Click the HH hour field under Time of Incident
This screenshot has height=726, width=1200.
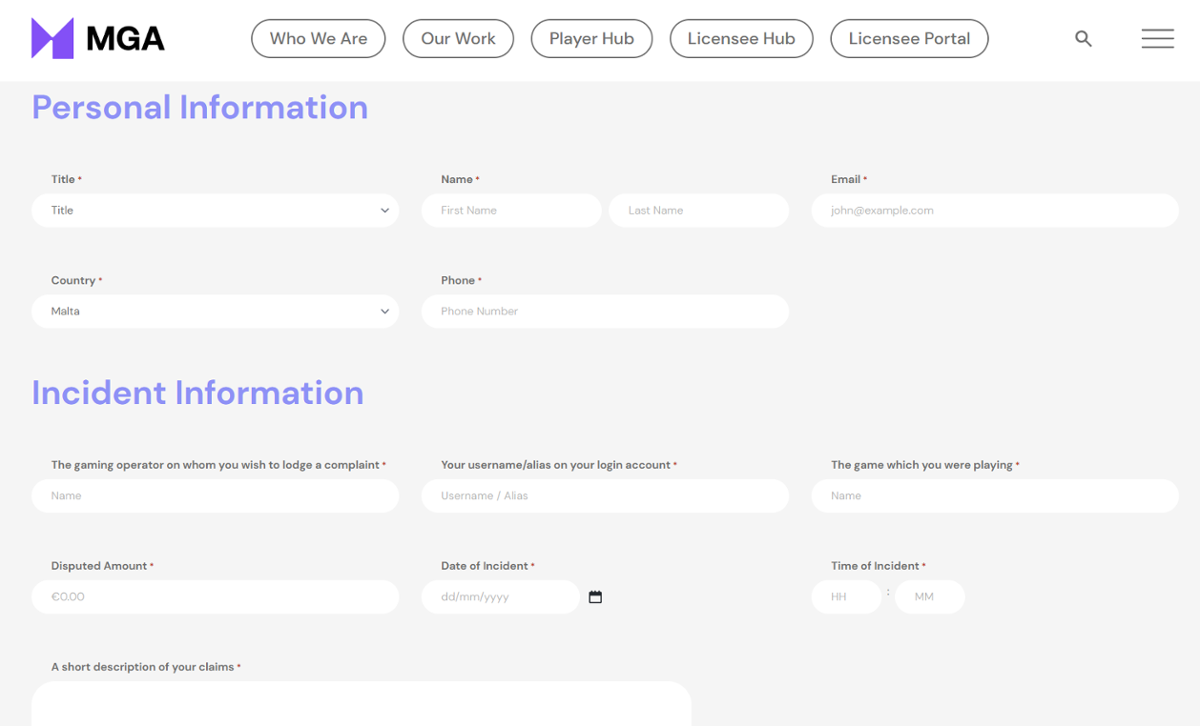[x=846, y=596]
